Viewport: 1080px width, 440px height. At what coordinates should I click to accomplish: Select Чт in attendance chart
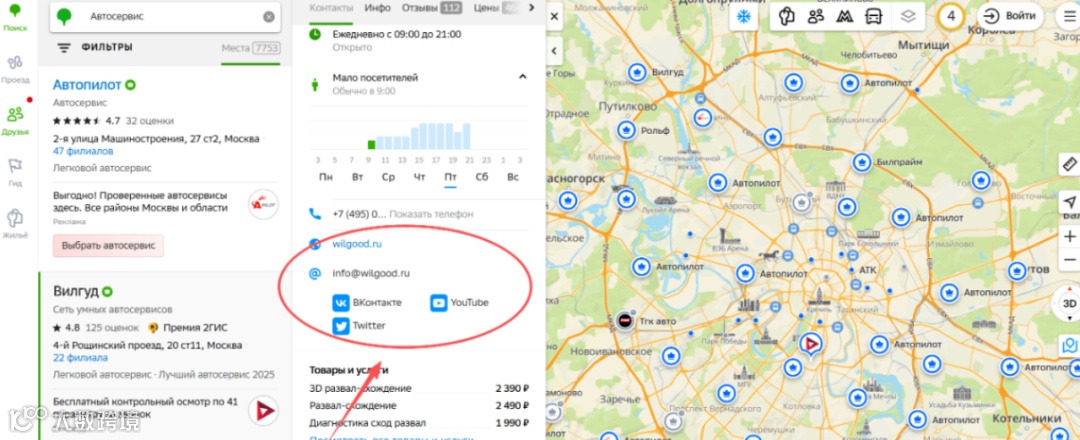(419, 177)
